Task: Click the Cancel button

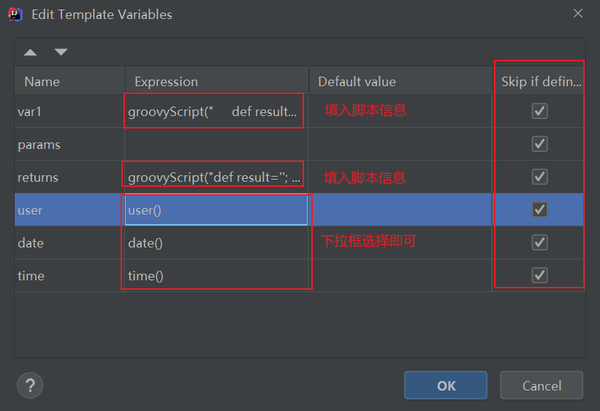Action: pos(541,385)
